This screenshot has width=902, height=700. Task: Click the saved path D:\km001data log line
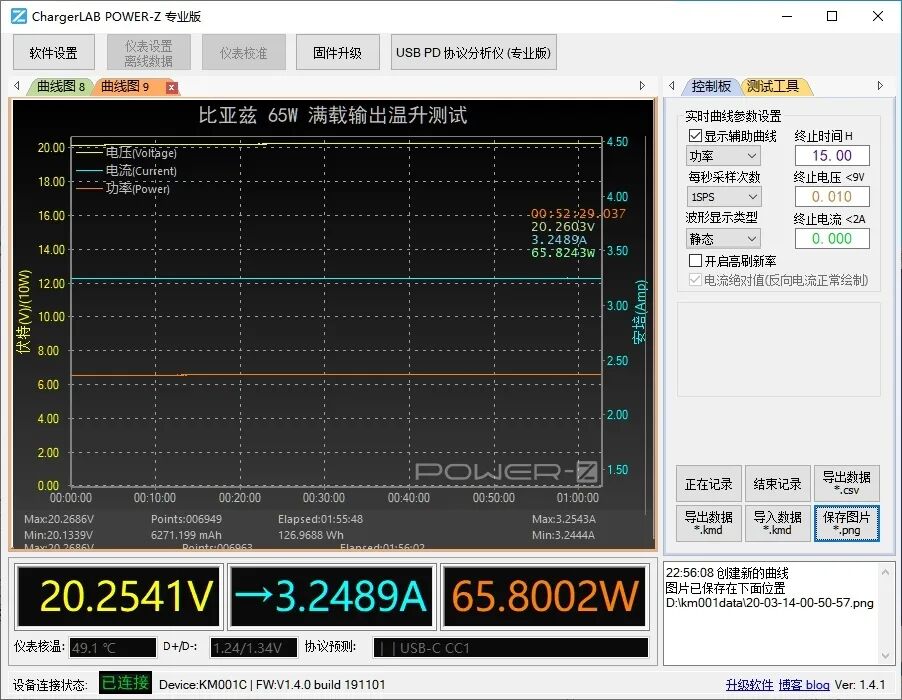[x=770, y=603]
